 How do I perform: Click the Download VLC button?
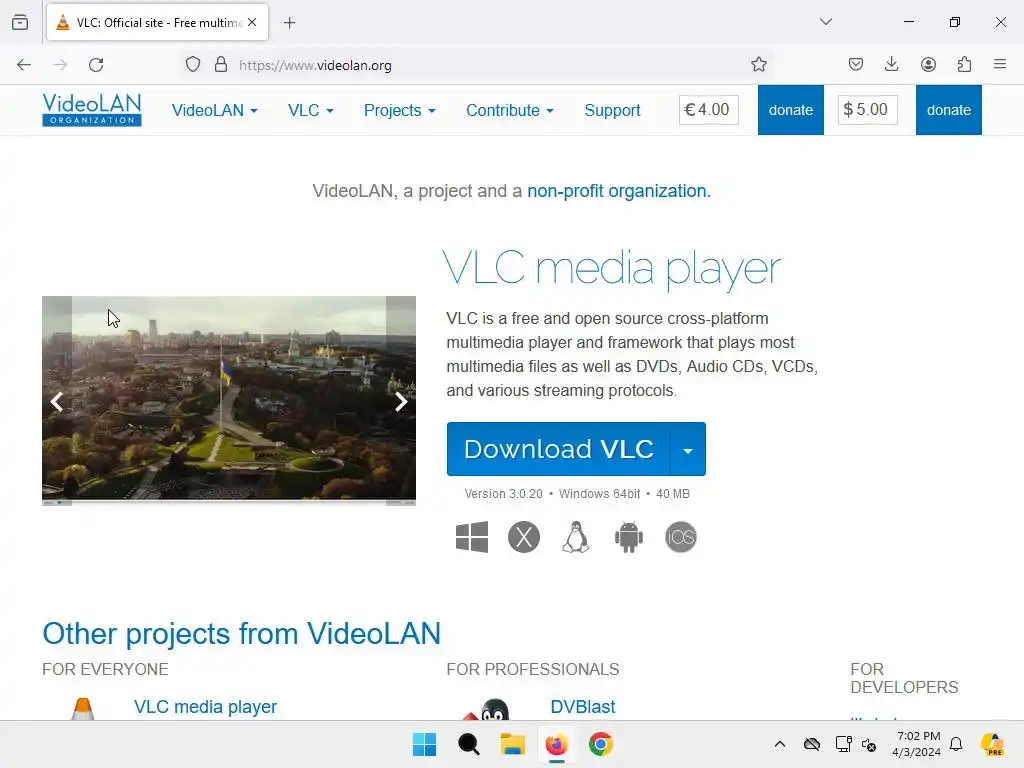click(558, 449)
